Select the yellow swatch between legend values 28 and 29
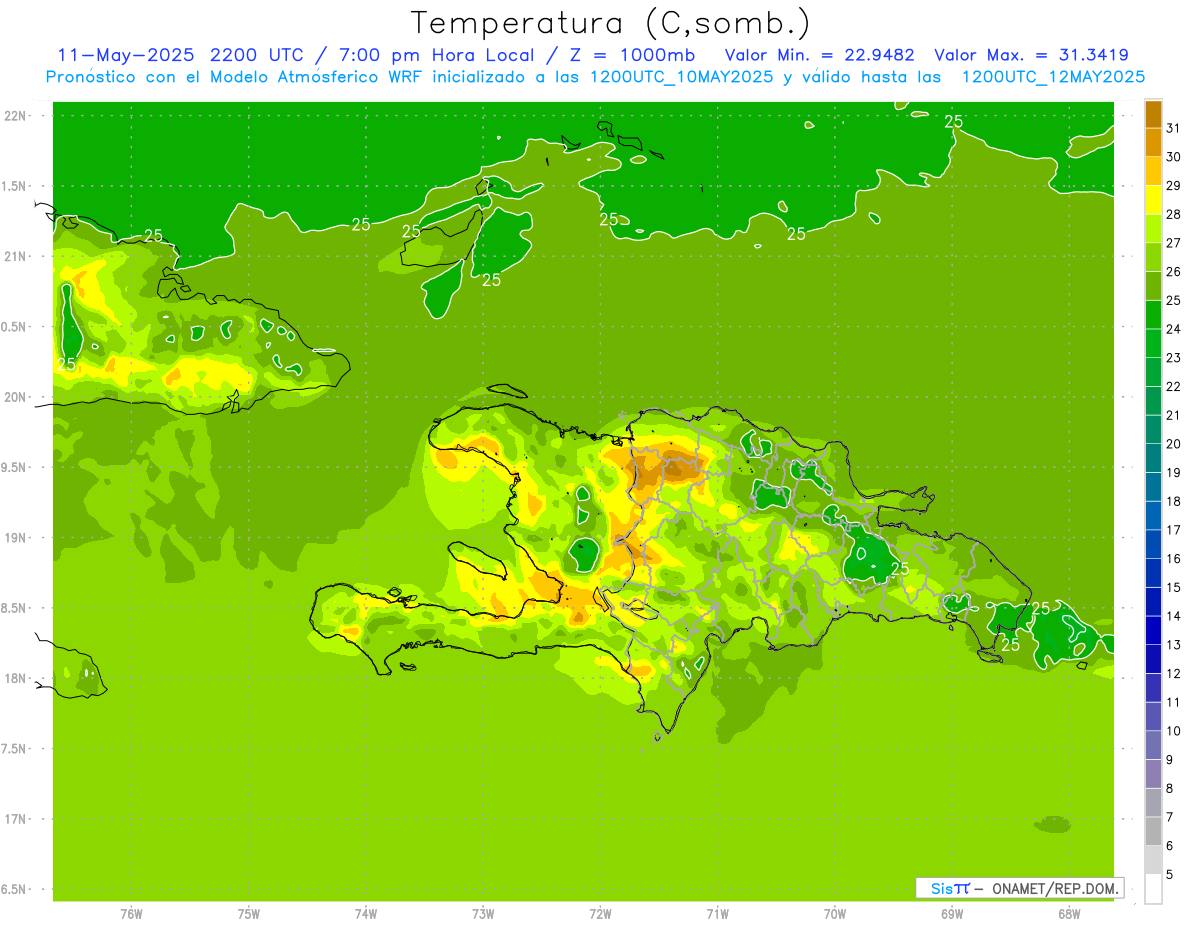The height and width of the screenshot is (927, 1200). 1153,200
